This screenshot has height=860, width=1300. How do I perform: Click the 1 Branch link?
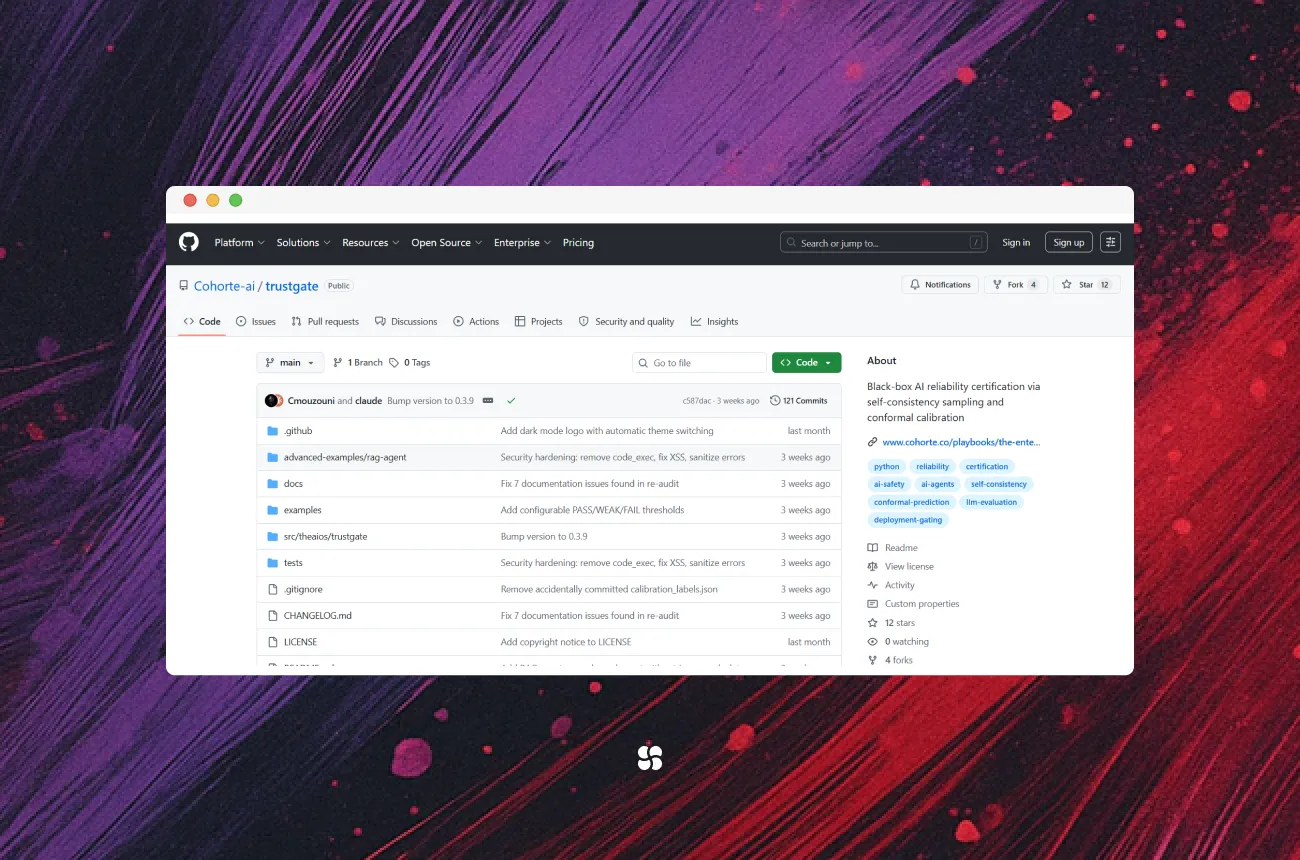click(358, 363)
